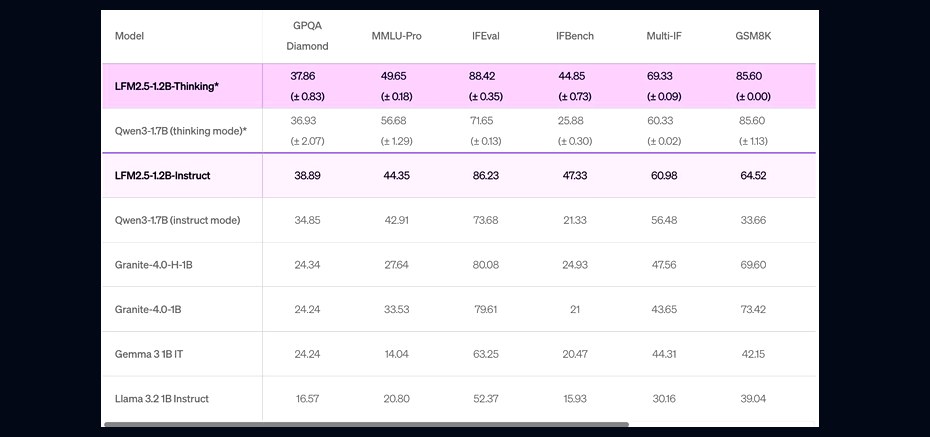This screenshot has width=930, height=437.
Task: Select the value 79.61 in the IFEval column
Action: pos(486,310)
